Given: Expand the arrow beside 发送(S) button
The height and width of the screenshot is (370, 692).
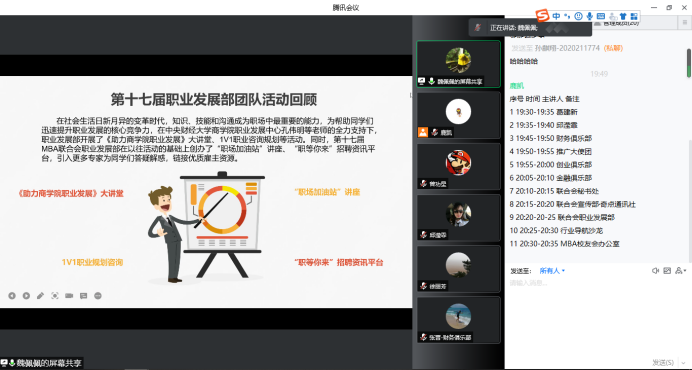Looking at the screenshot, I should click(684, 363).
